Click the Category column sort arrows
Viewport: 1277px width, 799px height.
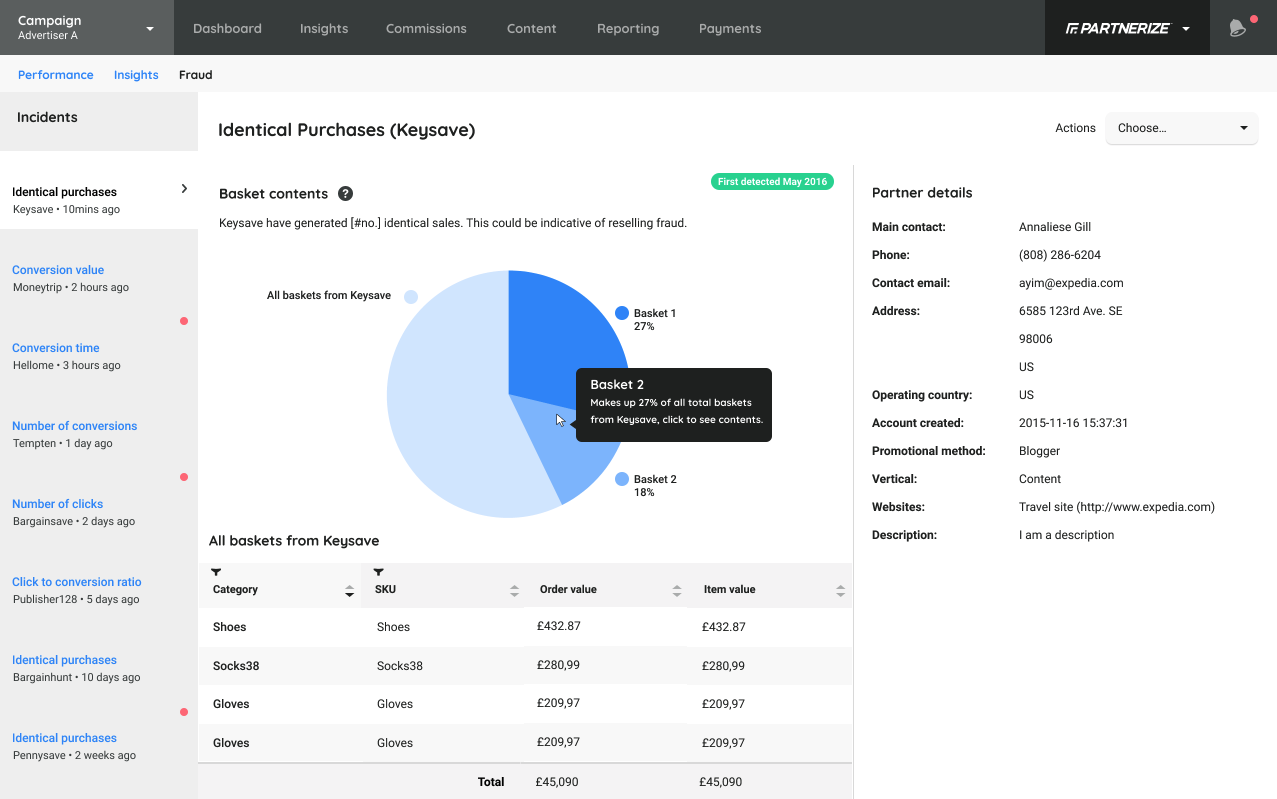tap(349, 590)
